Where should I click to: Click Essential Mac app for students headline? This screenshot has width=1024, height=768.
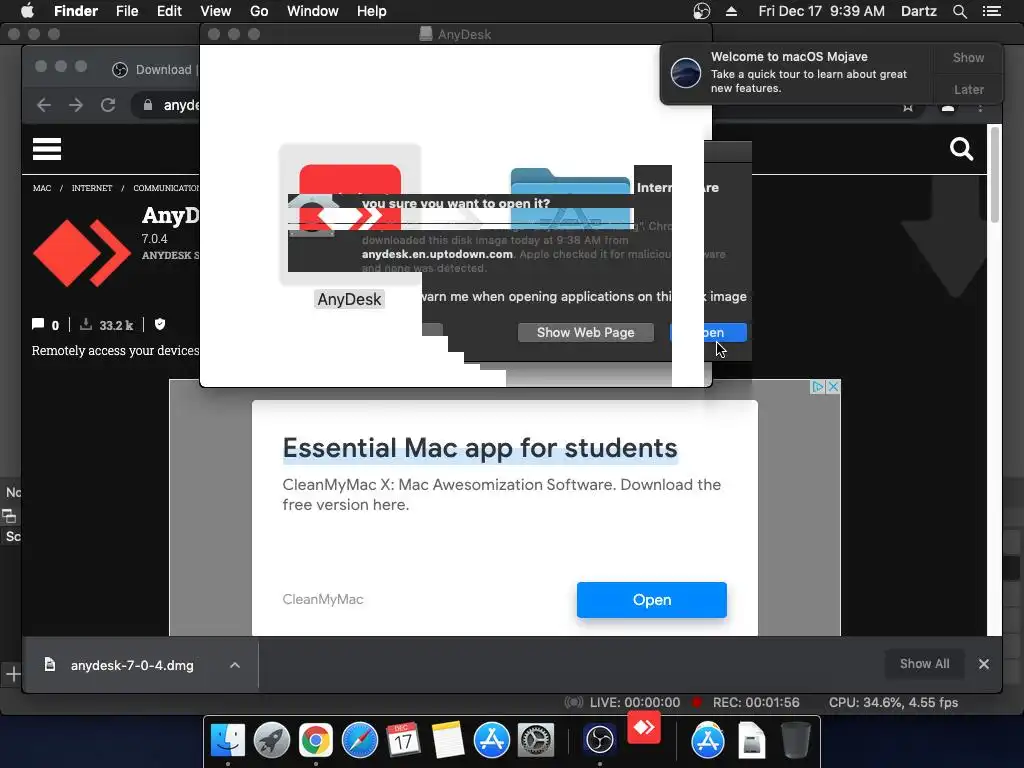click(480, 448)
